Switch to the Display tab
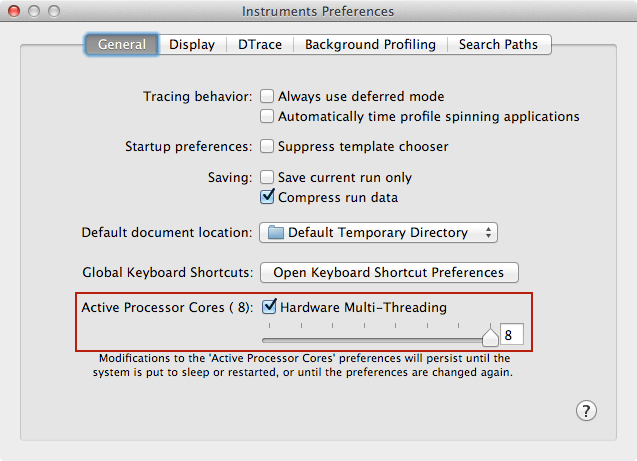The height and width of the screenshot is (461, 637). (x=192, y=44)
